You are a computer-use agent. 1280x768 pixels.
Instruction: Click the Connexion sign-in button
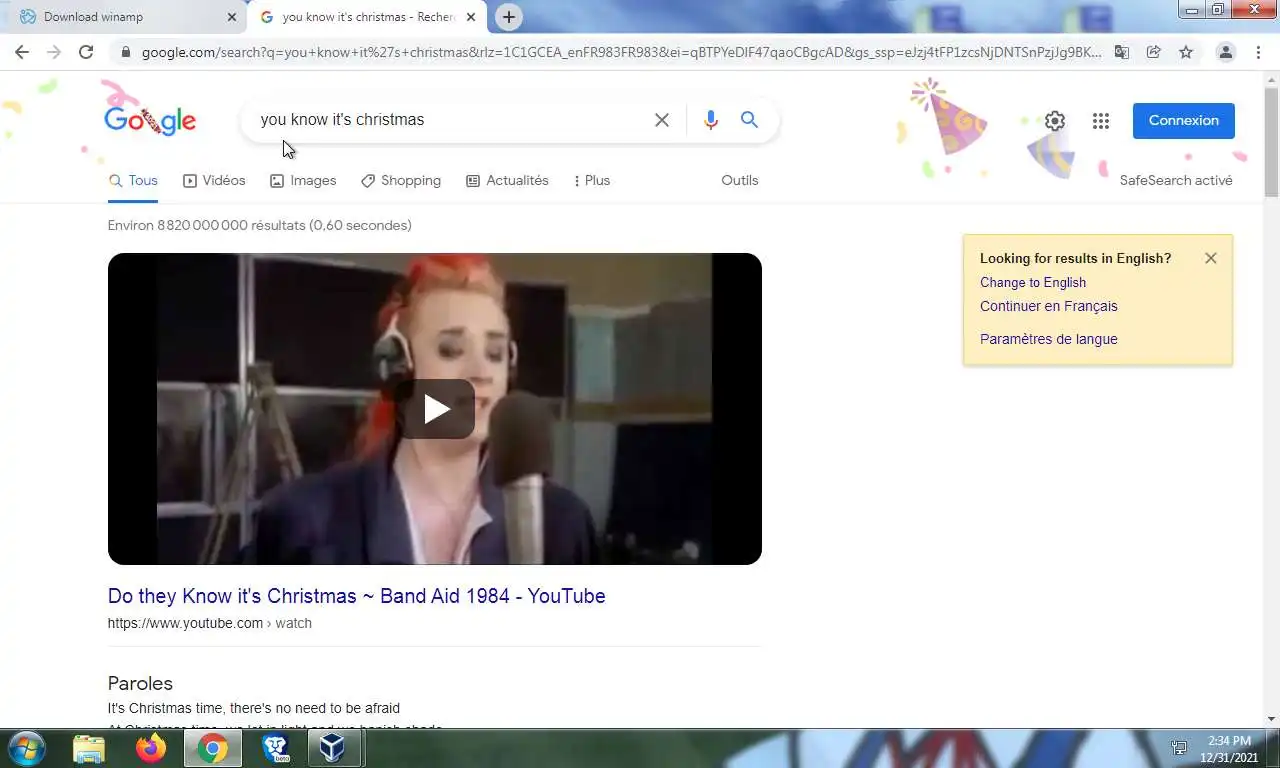tap(1184, 120)
